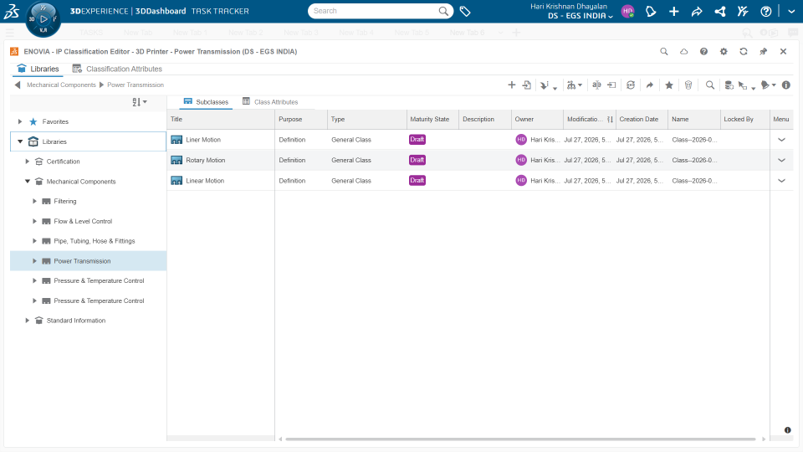Open the 3DEXPERIENCE compass
This screenshot has width=803, height=452.
coord(43,19)
